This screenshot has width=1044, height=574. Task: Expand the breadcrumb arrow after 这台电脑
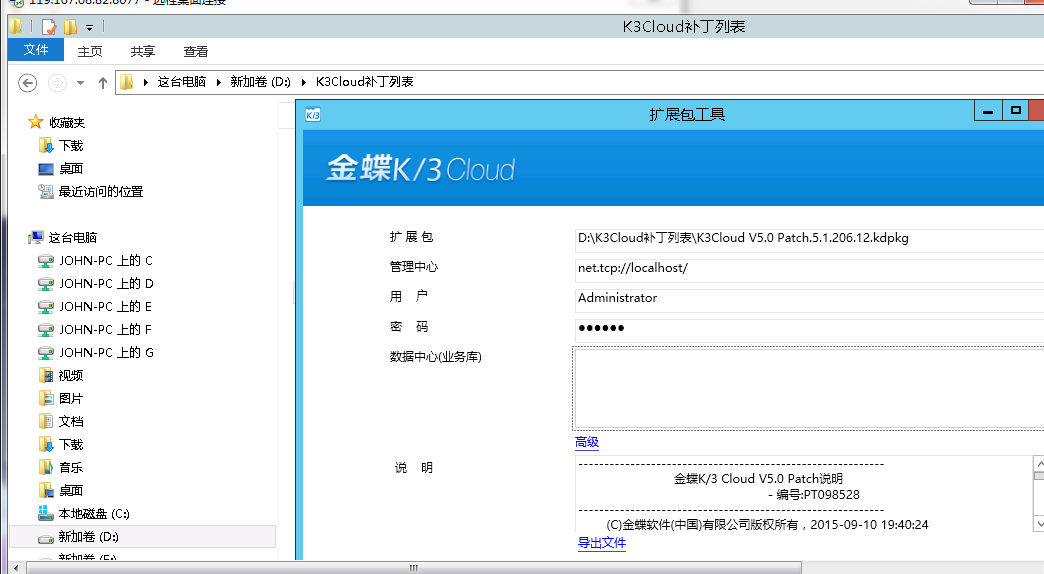[218, 82]
